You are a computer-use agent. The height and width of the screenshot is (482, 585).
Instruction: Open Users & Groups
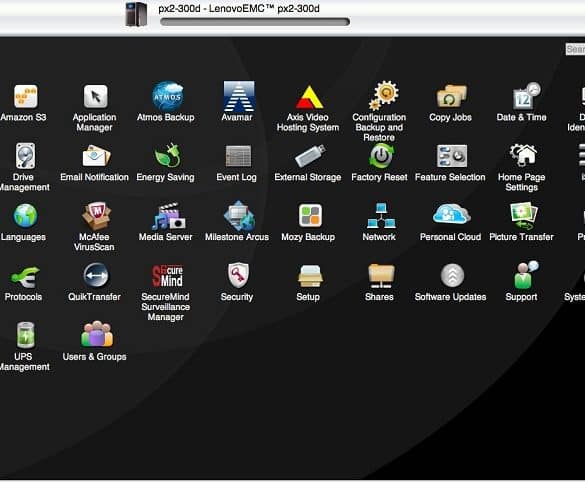(x=97, y=334)
